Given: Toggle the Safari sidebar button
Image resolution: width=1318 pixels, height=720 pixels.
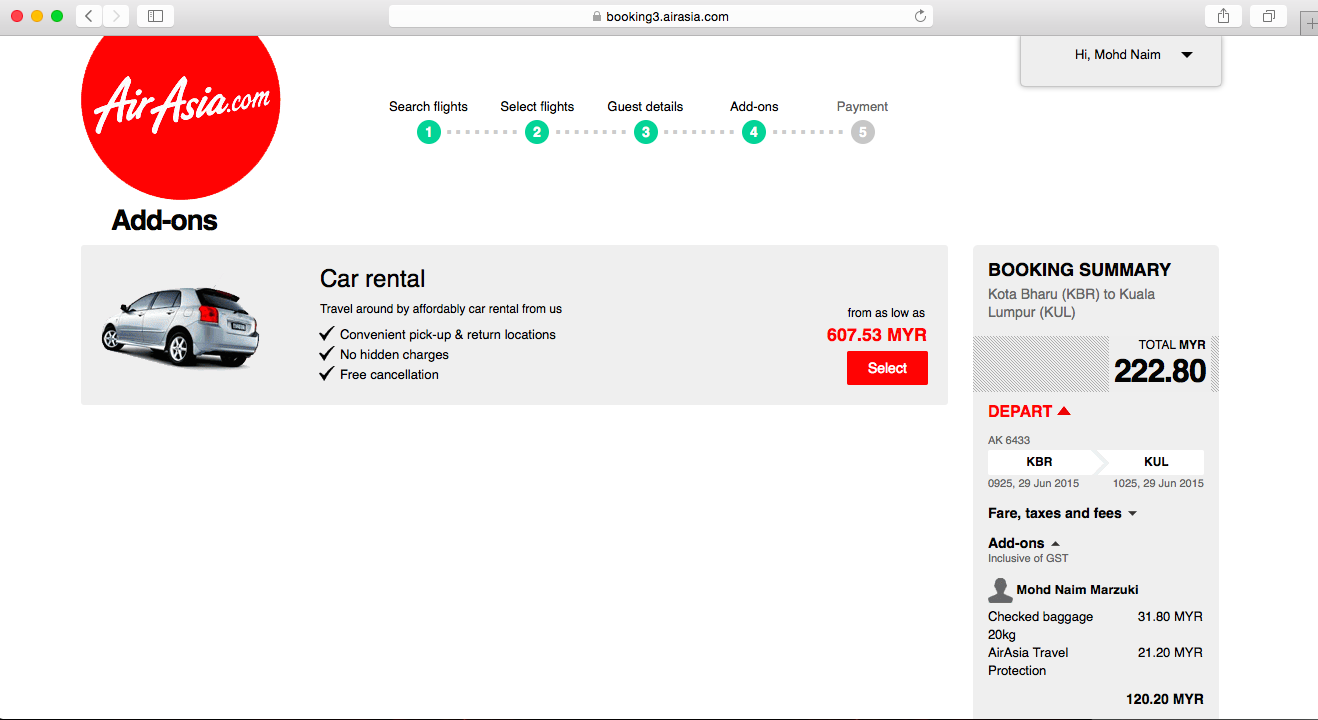Looking at the screenshot, I should pyautogui.click(x=155, y=16).
